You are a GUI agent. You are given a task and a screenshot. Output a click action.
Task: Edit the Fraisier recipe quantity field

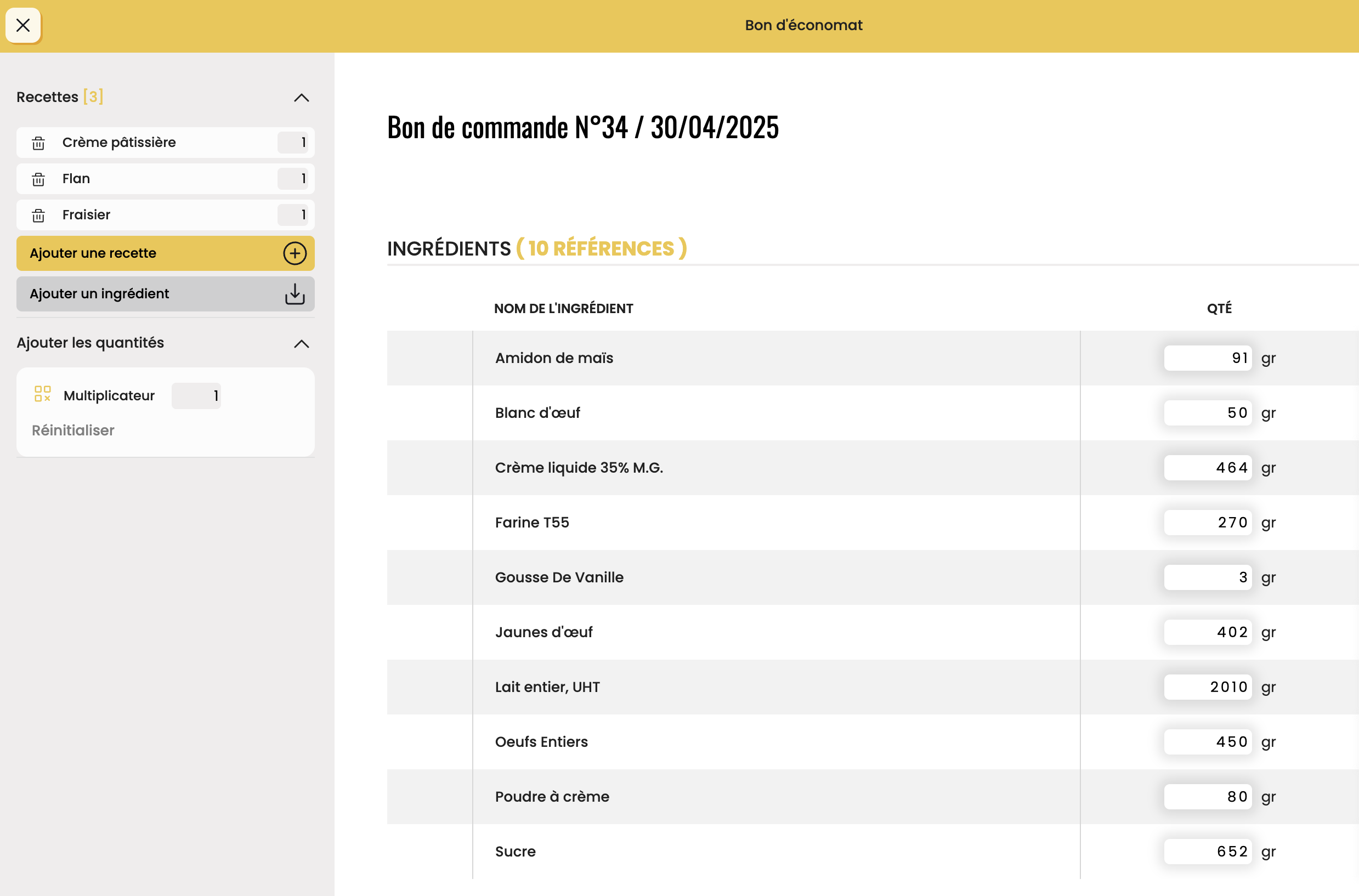tap(293, 215)
